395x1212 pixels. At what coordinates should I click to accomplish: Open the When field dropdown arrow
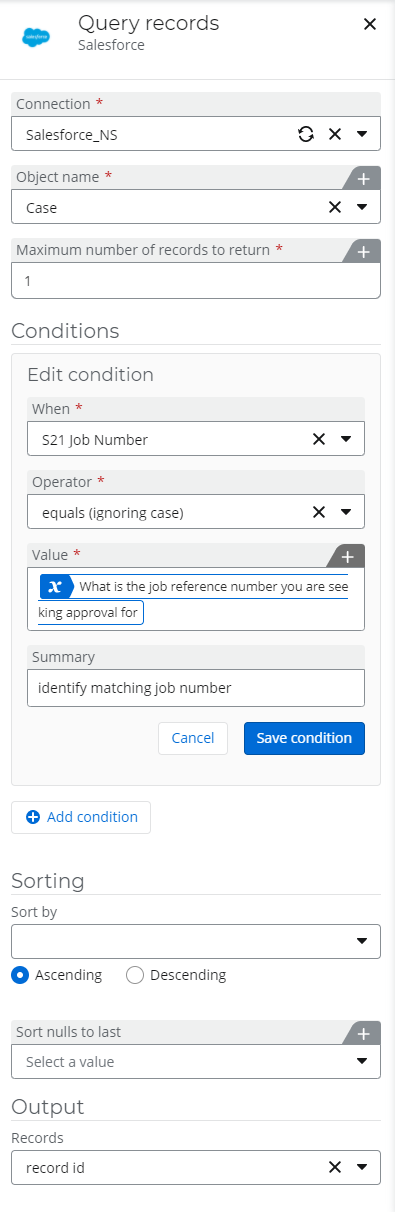click(x=346, y=438)
